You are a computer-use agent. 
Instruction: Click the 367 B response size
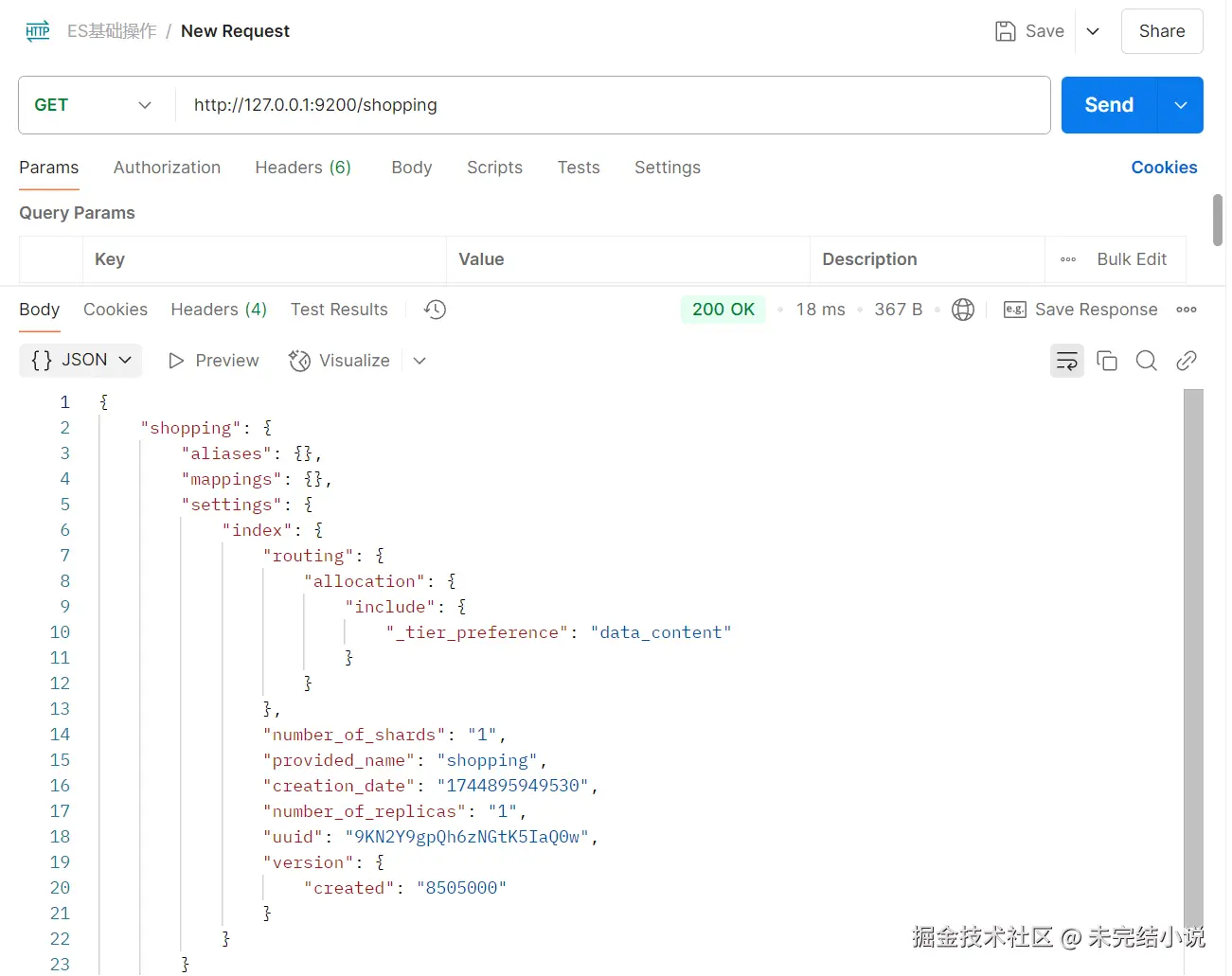click(898, 310)
